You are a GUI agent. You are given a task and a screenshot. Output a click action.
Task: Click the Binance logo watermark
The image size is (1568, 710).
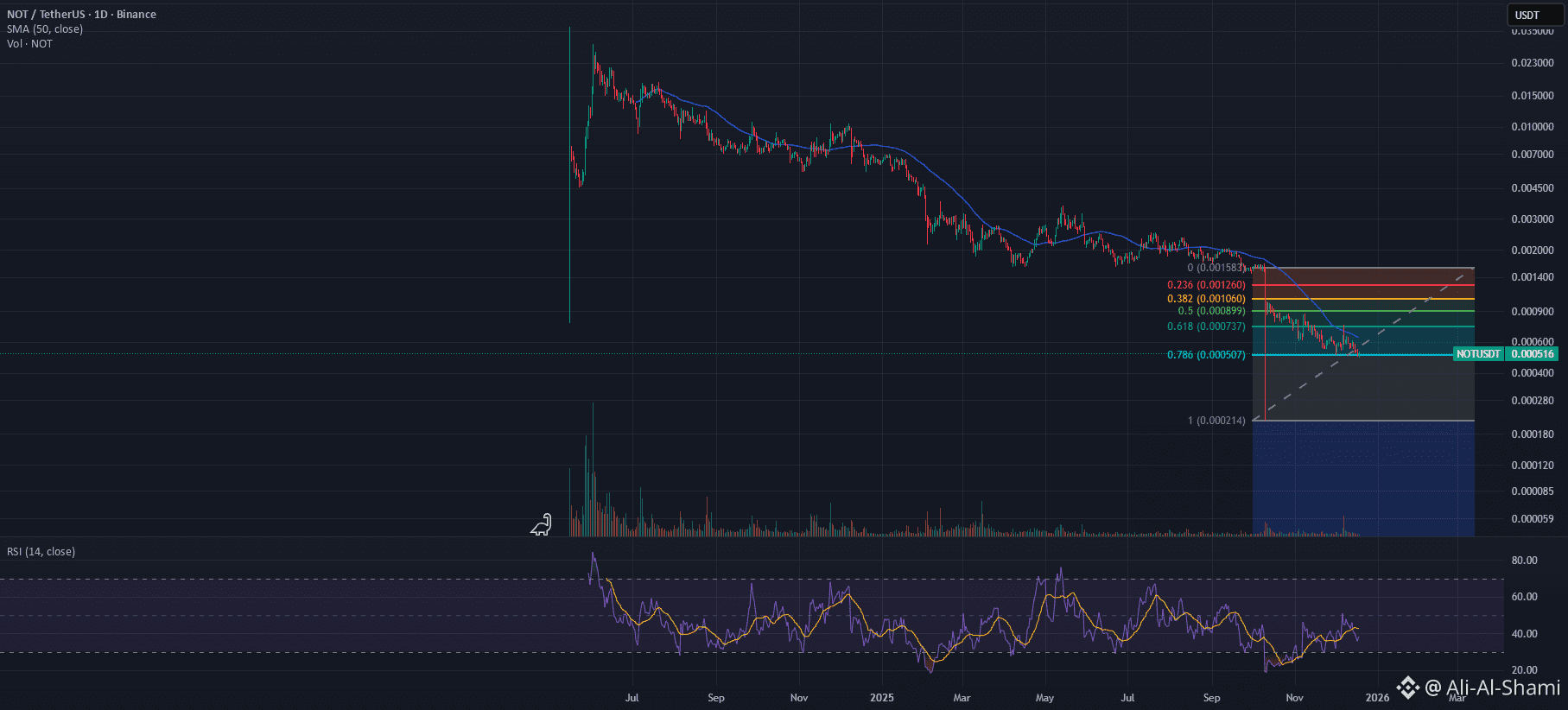1408,688
